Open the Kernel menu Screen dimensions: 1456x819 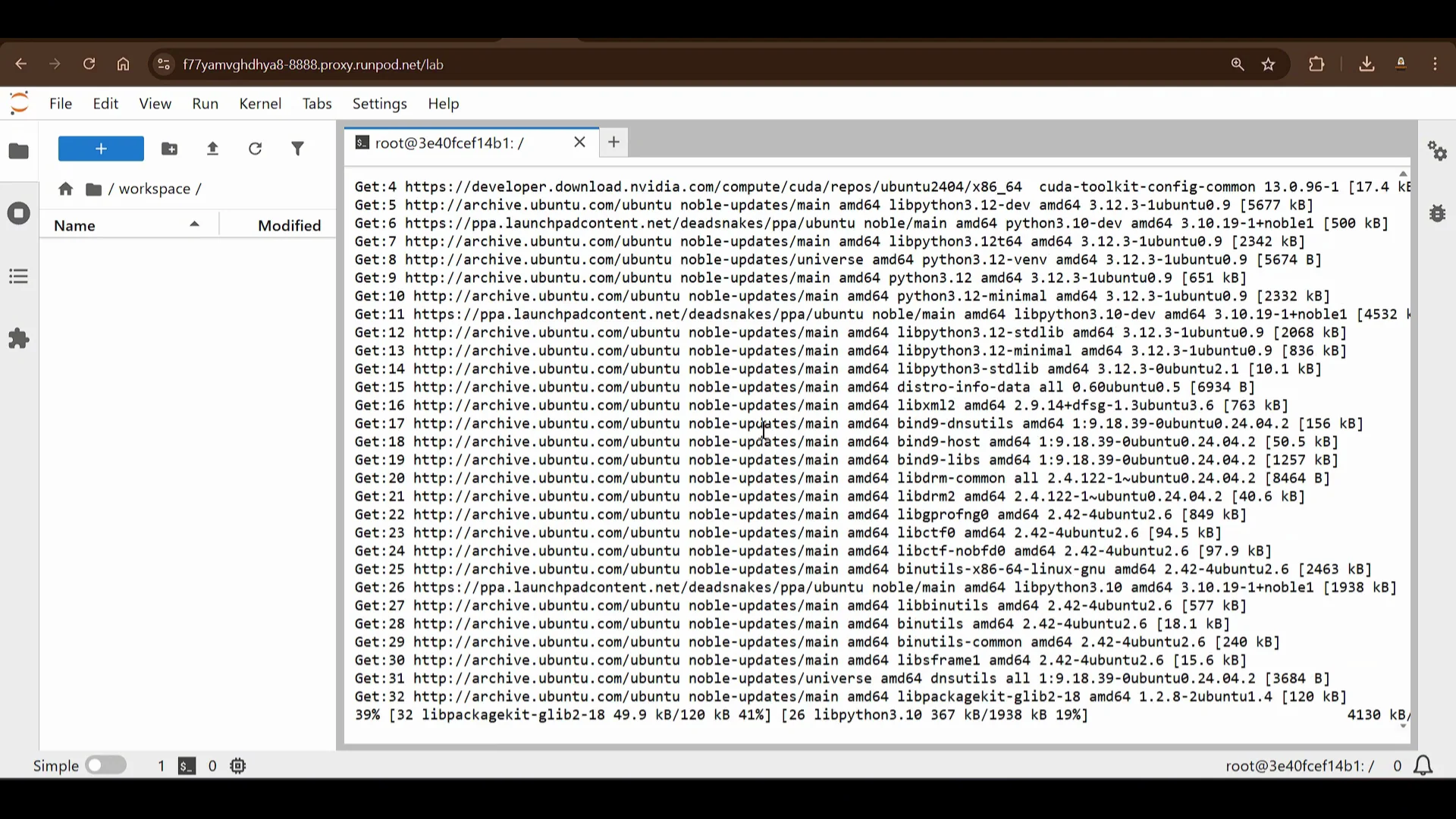[x=260, y=104]
